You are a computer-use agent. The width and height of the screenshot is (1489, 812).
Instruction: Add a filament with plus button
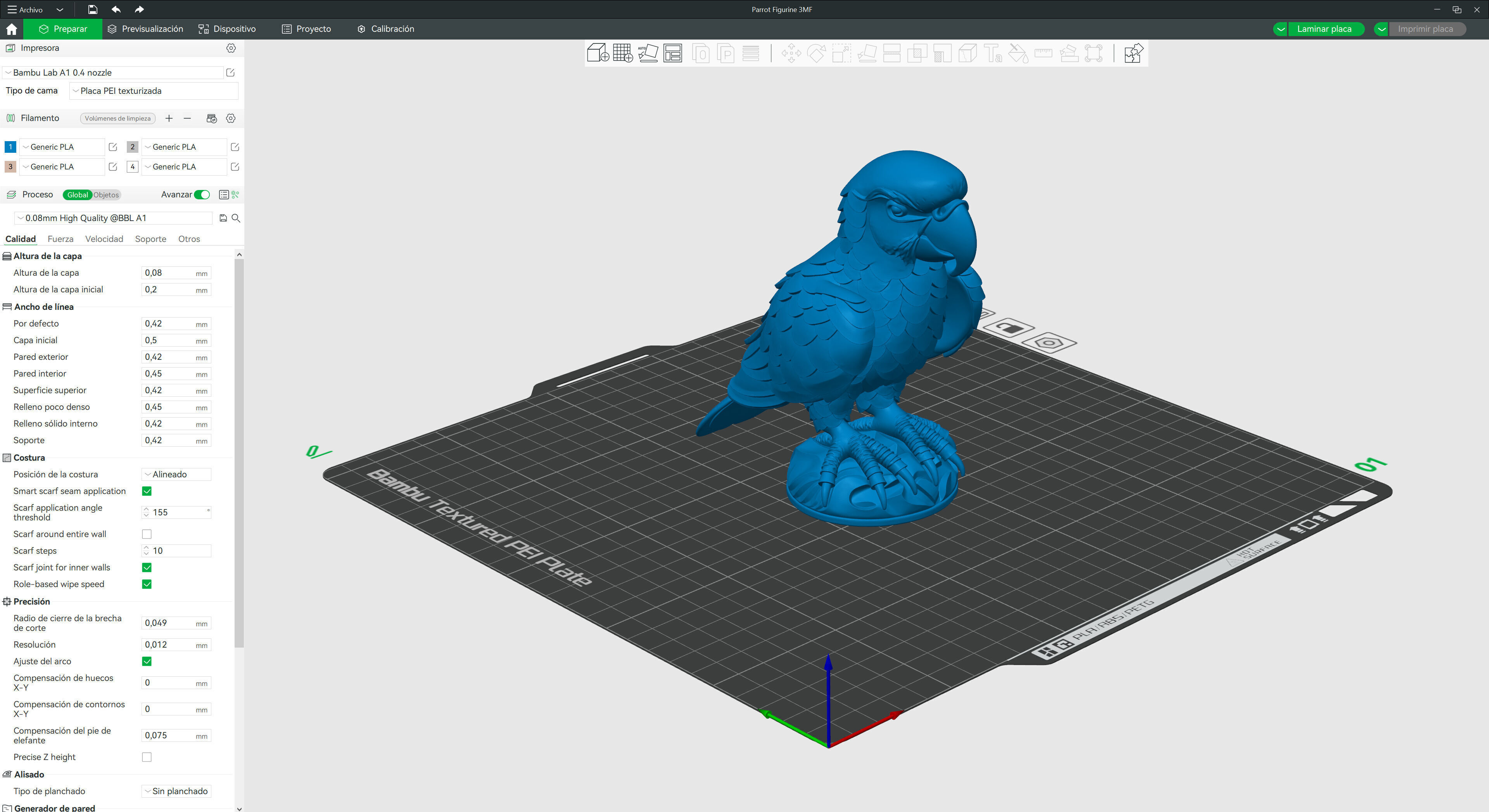point(169,118)
